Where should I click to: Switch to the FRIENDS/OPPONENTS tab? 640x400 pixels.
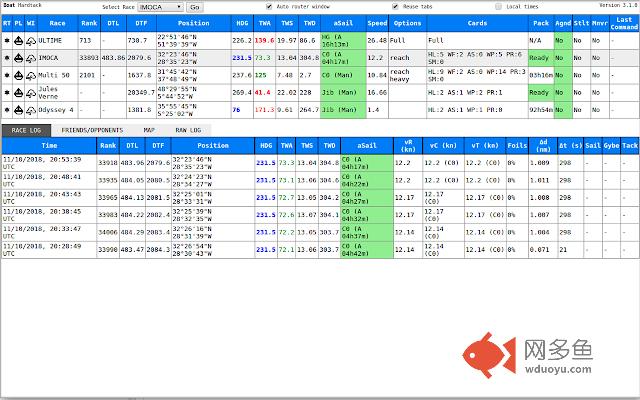[92, 130]
